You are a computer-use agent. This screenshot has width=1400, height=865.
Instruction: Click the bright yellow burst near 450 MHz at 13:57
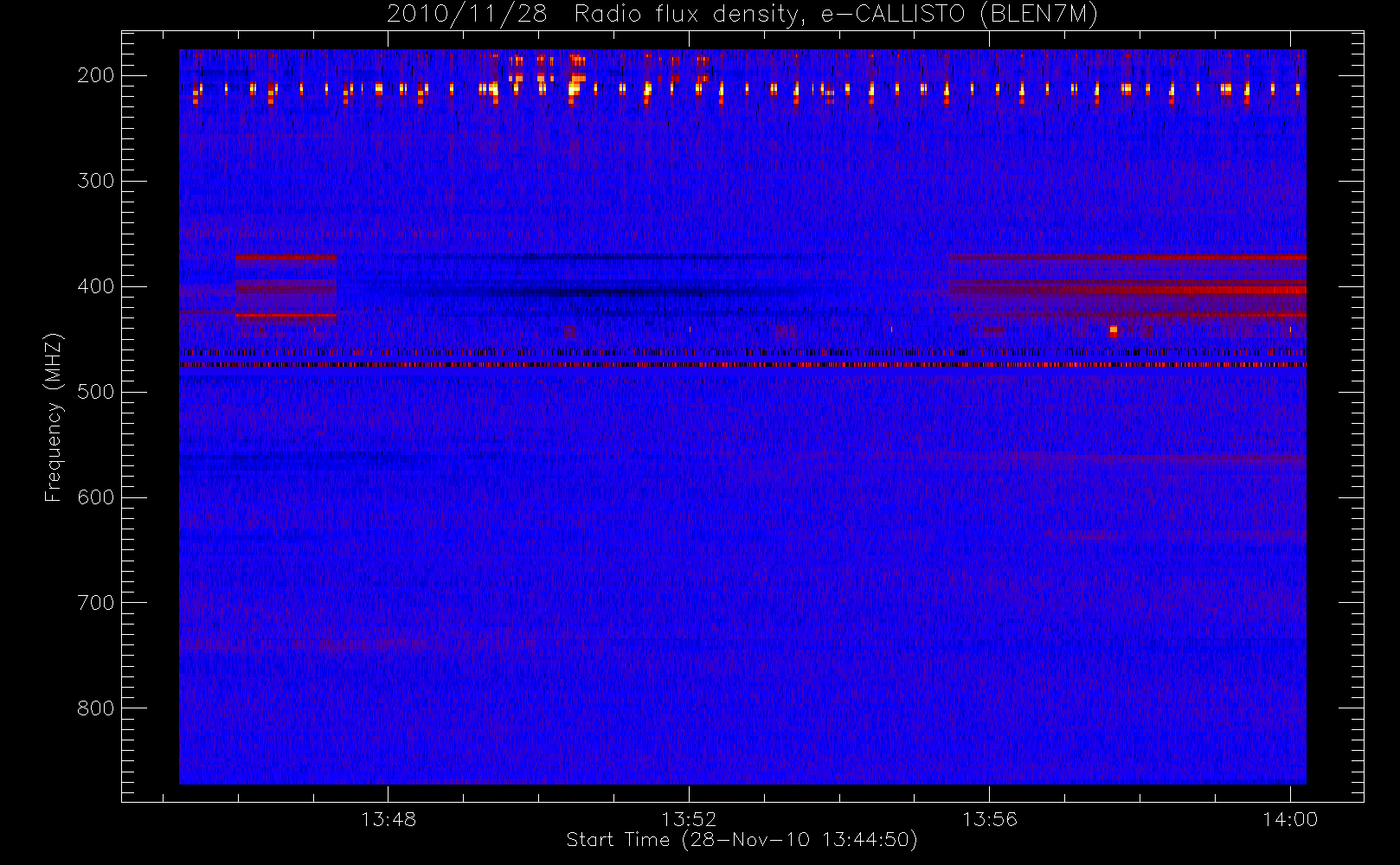1114,330
